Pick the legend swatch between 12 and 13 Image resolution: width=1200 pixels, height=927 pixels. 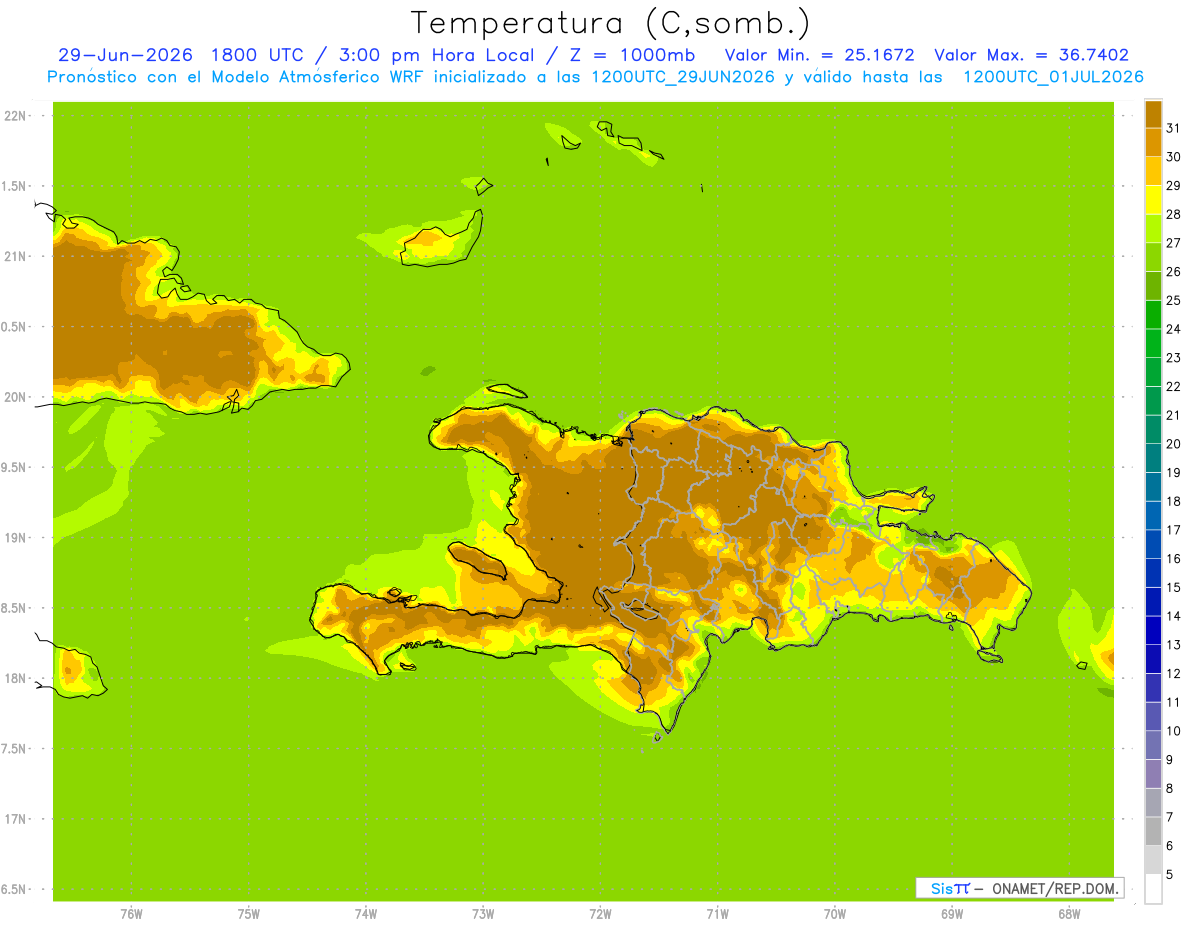[x=1153, y=659]
